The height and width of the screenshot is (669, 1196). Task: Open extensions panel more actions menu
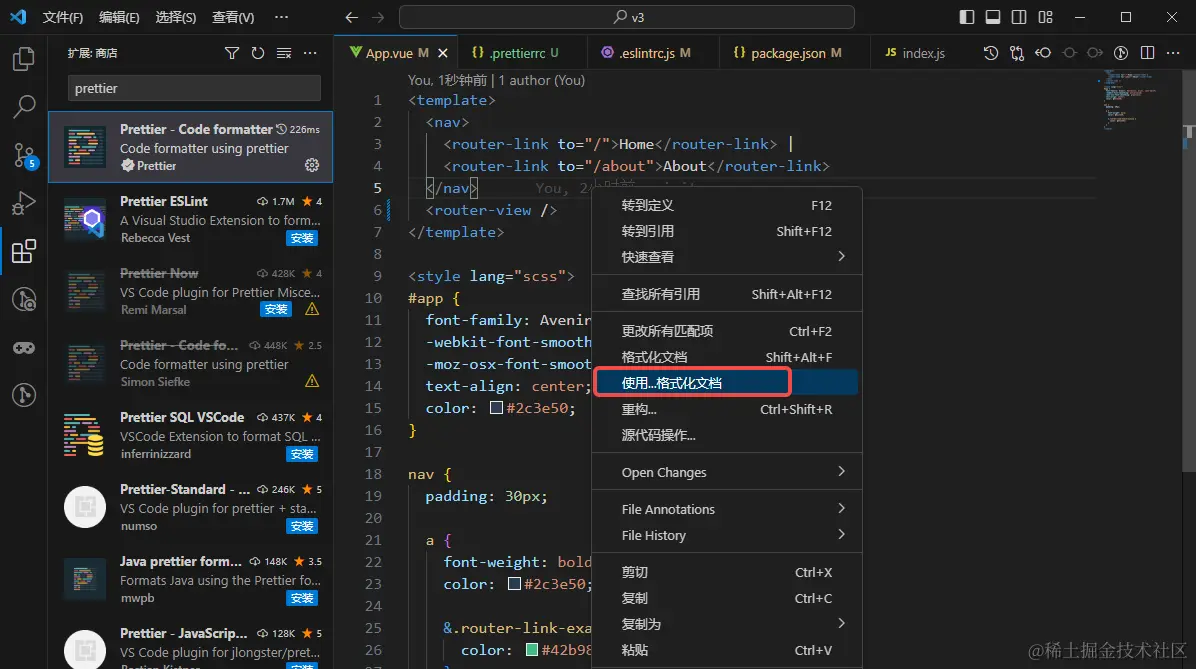click(310, 53)
